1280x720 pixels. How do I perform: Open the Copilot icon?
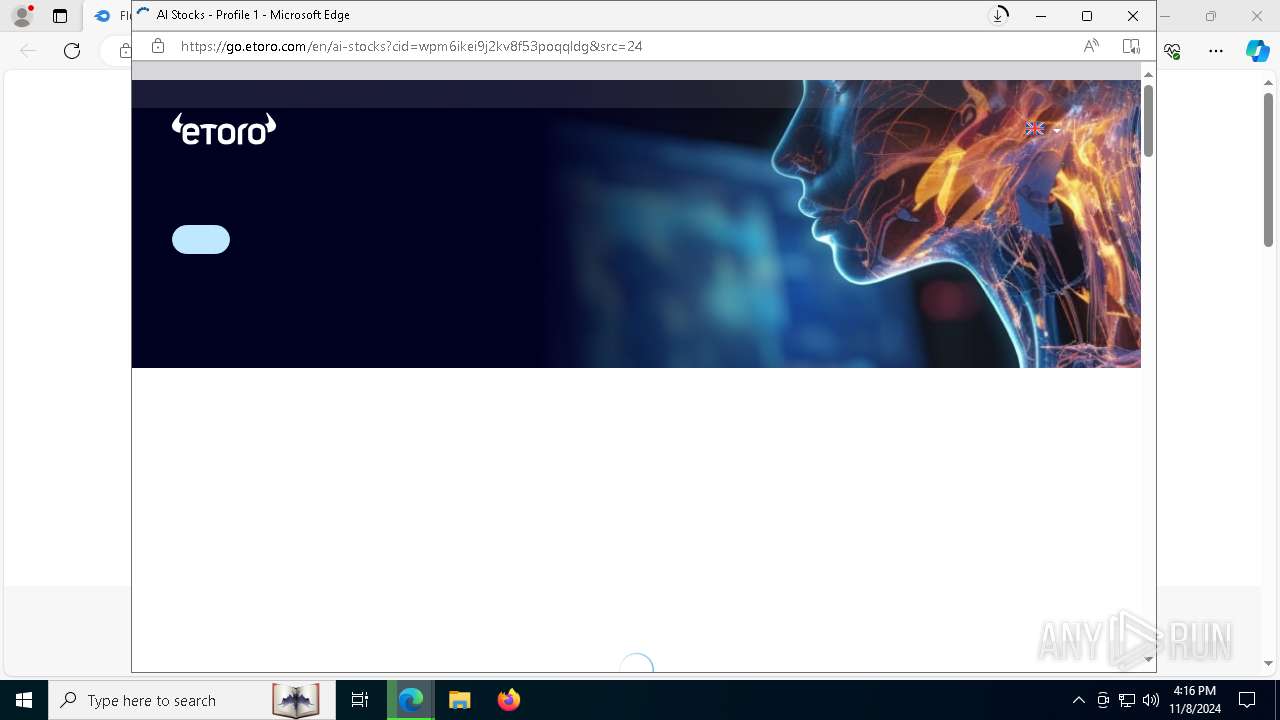coord(1258,50)
